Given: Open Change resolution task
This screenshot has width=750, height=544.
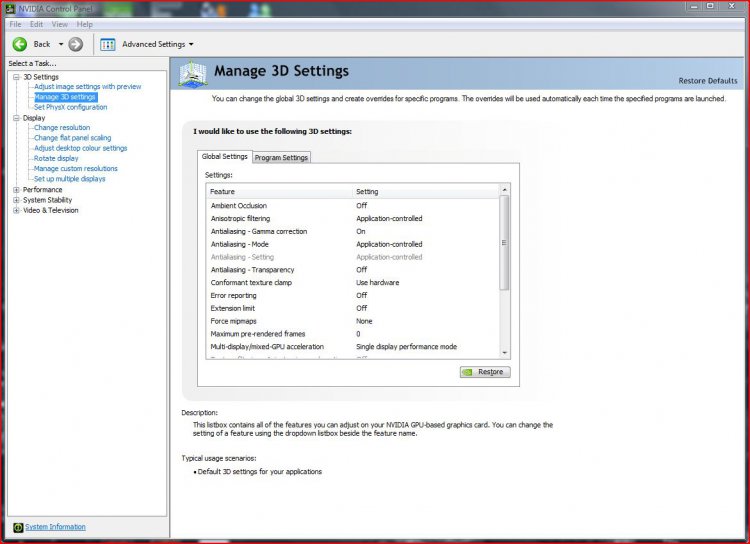Looking at the screenshot, I should pyautogui.click(x=62, y=128).
